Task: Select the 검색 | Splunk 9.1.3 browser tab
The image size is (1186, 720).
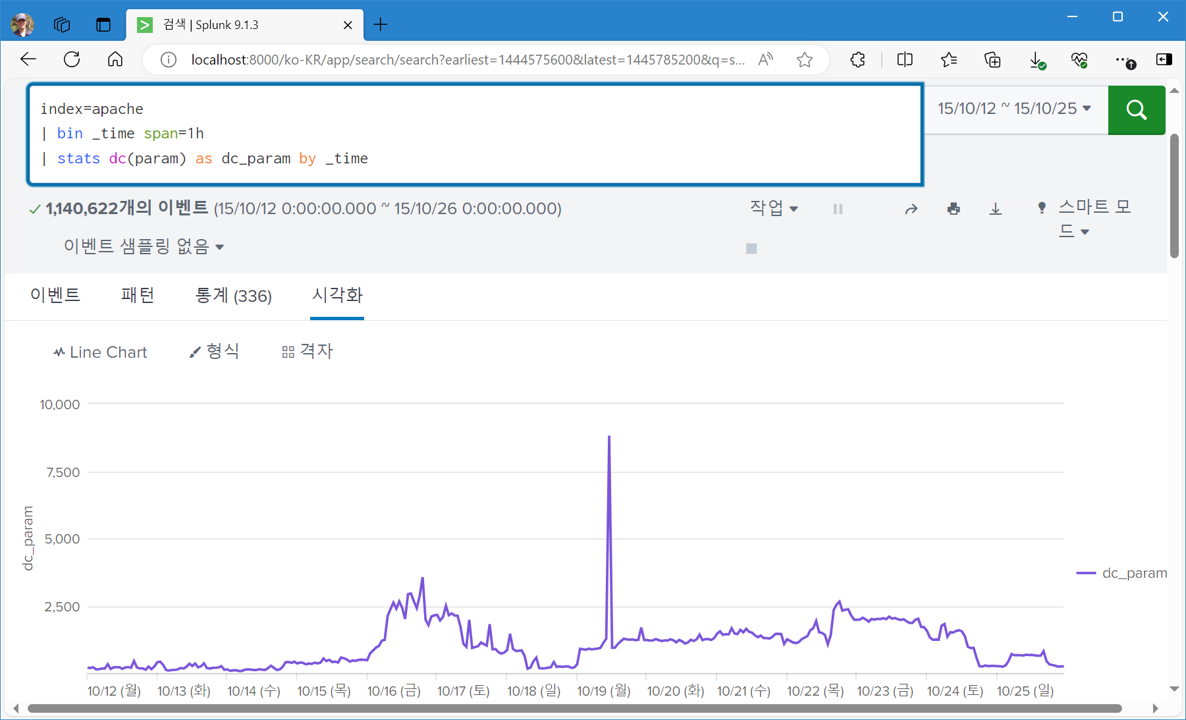Action: pos(244,25)
